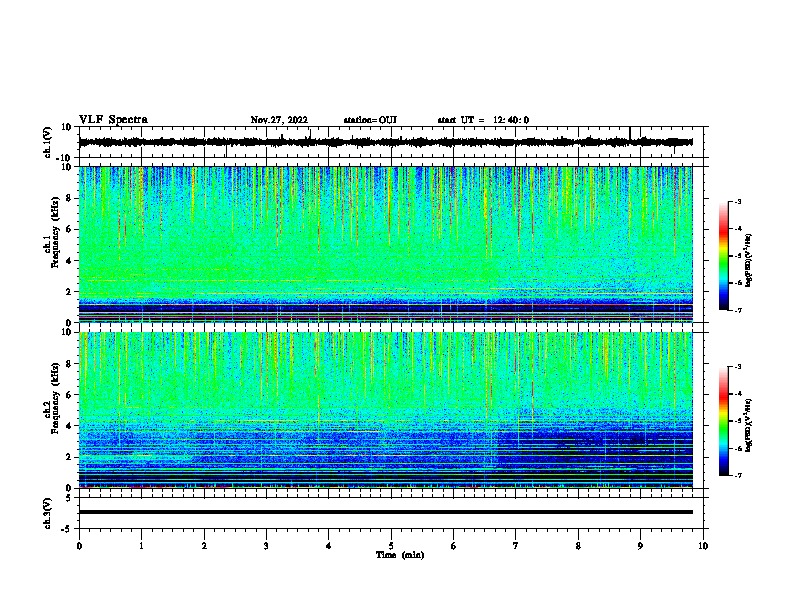Viewport: 792px width, 612px height.
Task: Click the time-axis tick label "0"
Action: coord(79,546)
